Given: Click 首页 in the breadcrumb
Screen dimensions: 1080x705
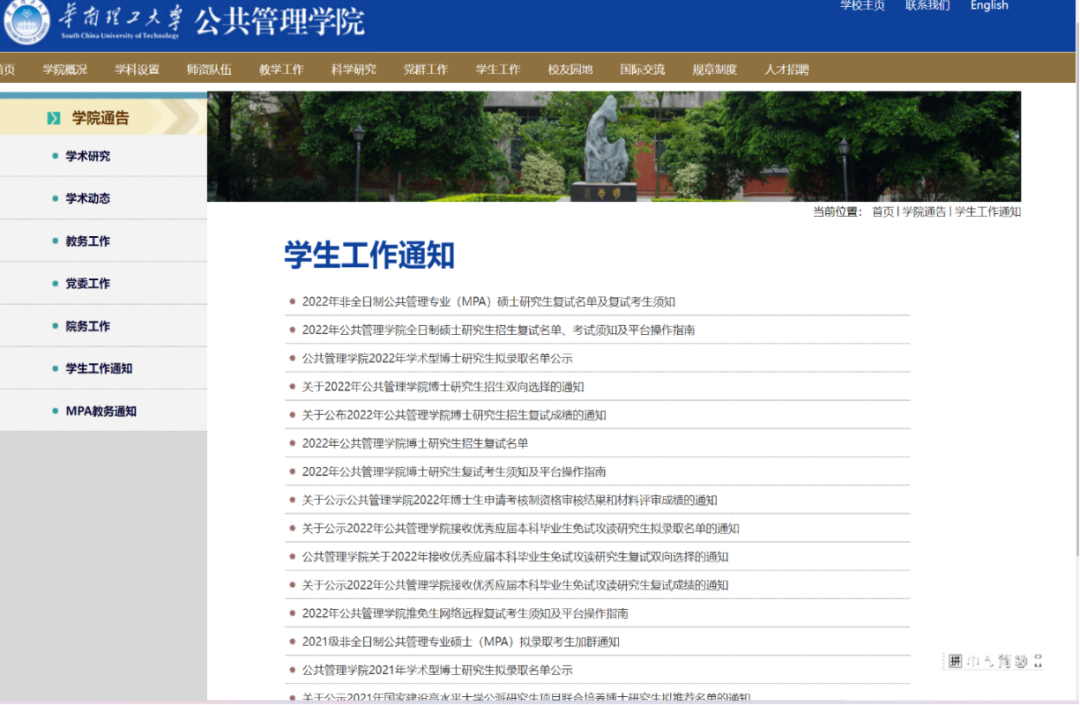Looking at the screenshot, I should coord(883,212).
